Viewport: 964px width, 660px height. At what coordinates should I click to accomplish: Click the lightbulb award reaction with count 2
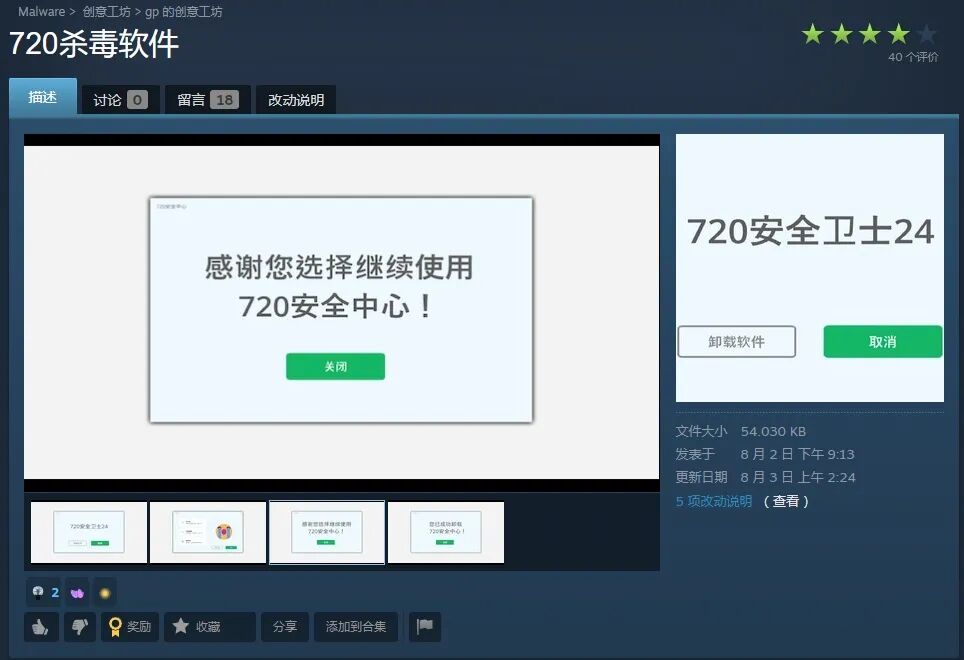point(45,592)
